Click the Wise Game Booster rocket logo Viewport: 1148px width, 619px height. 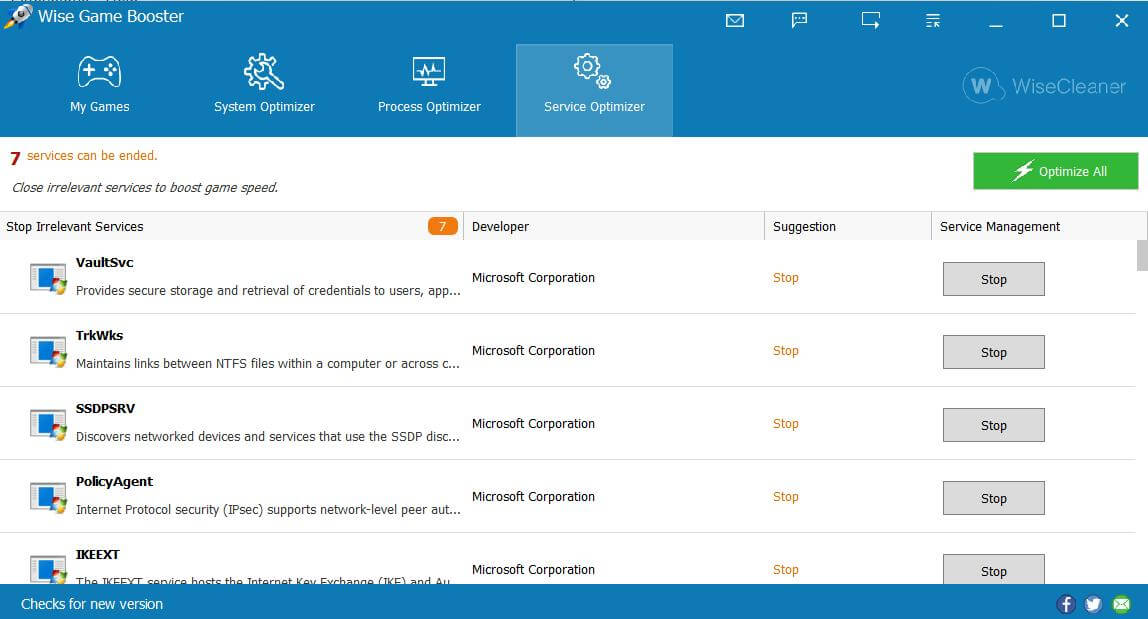pos(18,16)
